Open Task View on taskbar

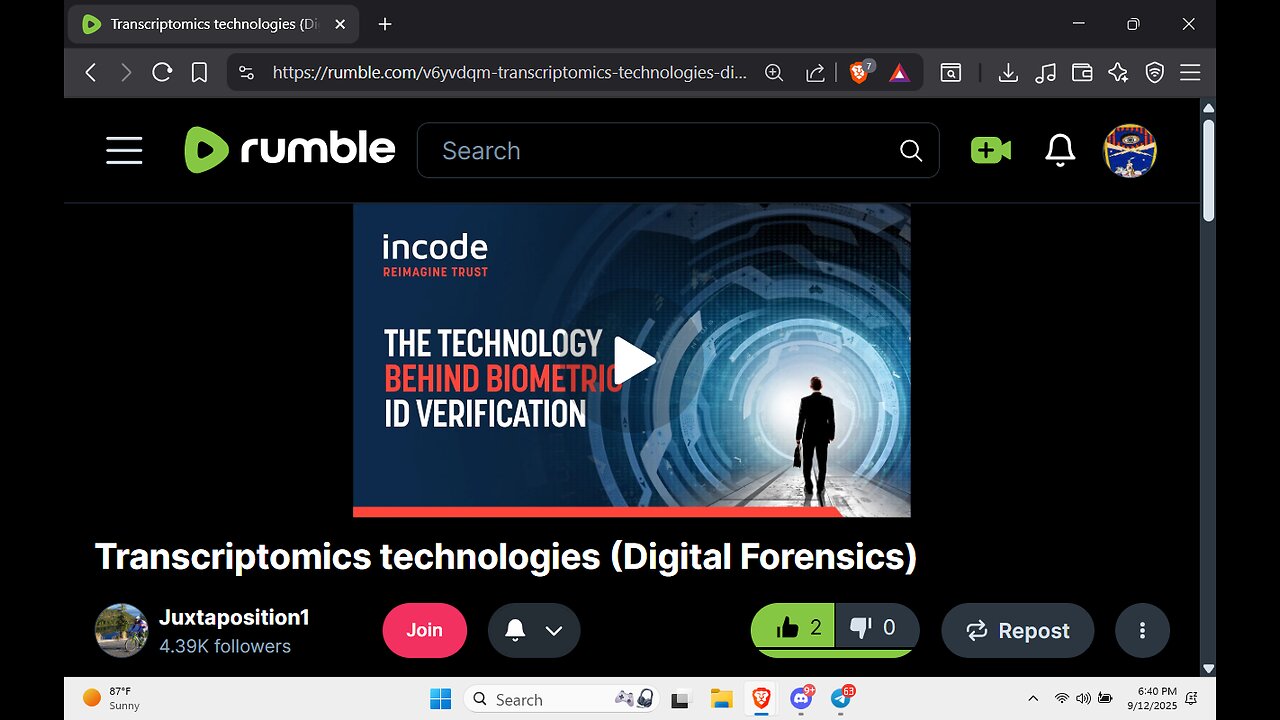click(681, 699)
